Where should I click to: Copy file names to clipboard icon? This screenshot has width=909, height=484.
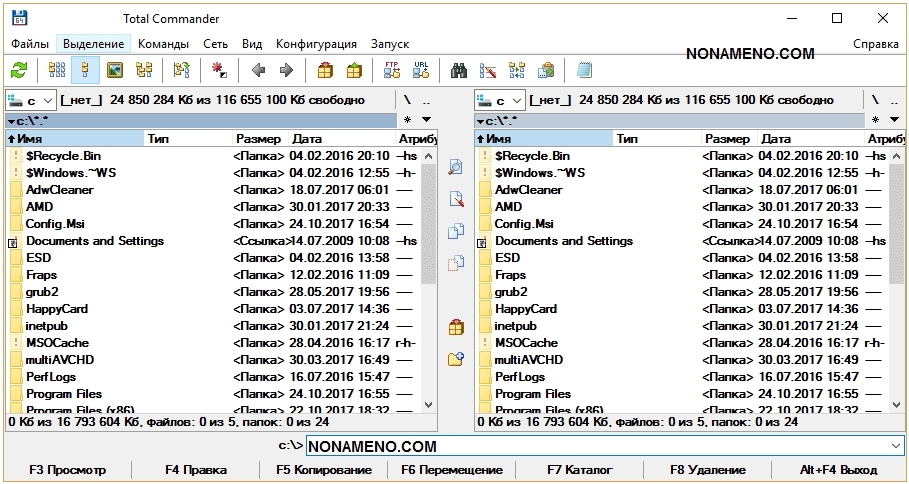coord(546,71)
